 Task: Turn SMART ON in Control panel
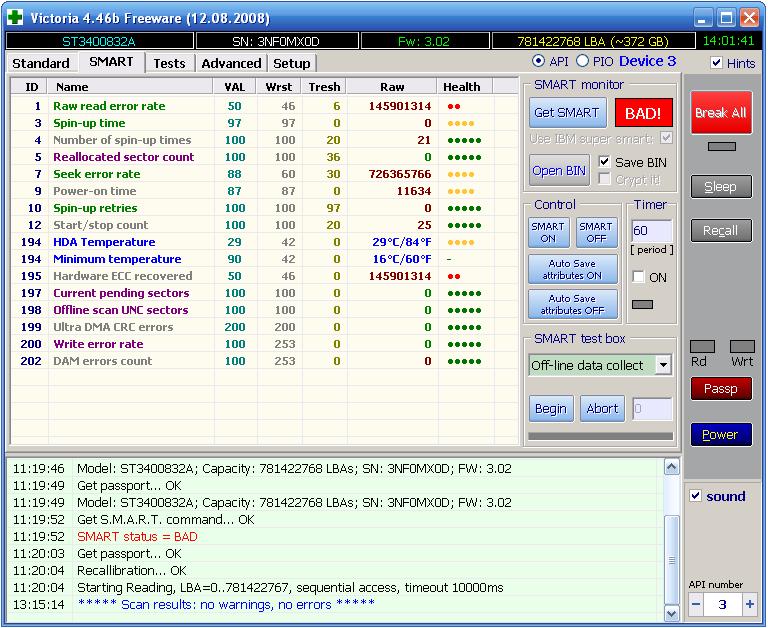point(548,232)
